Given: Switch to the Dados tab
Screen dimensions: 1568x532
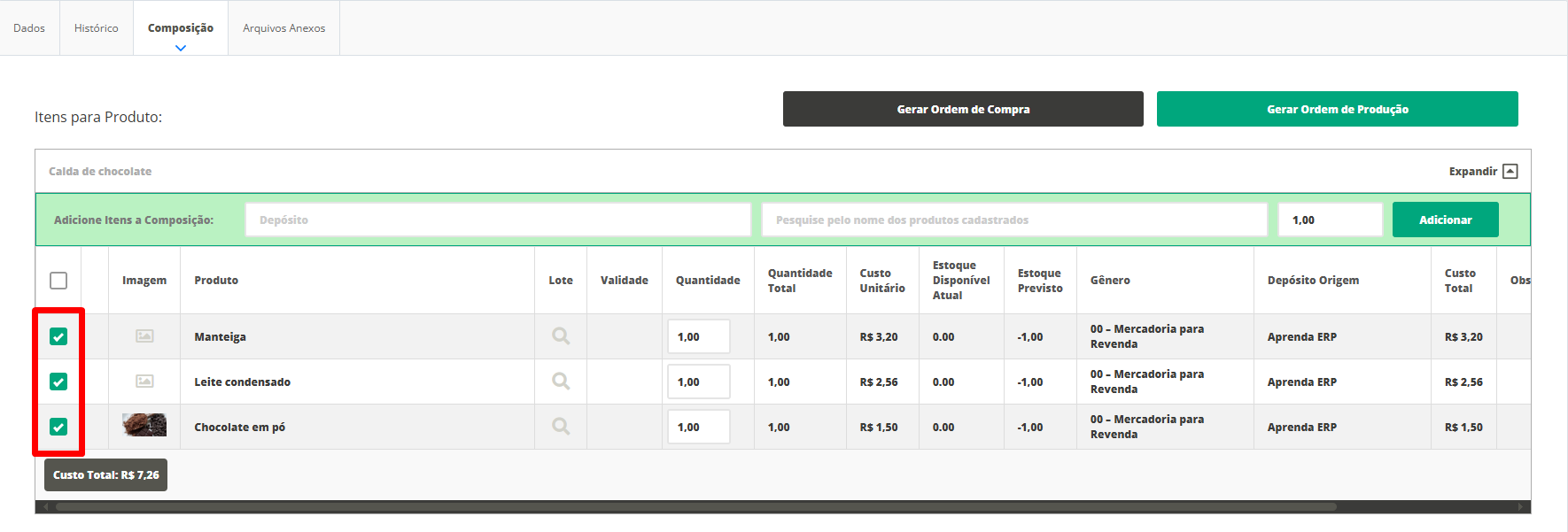Looking at the screenshot, I should [x=29, y=28].
